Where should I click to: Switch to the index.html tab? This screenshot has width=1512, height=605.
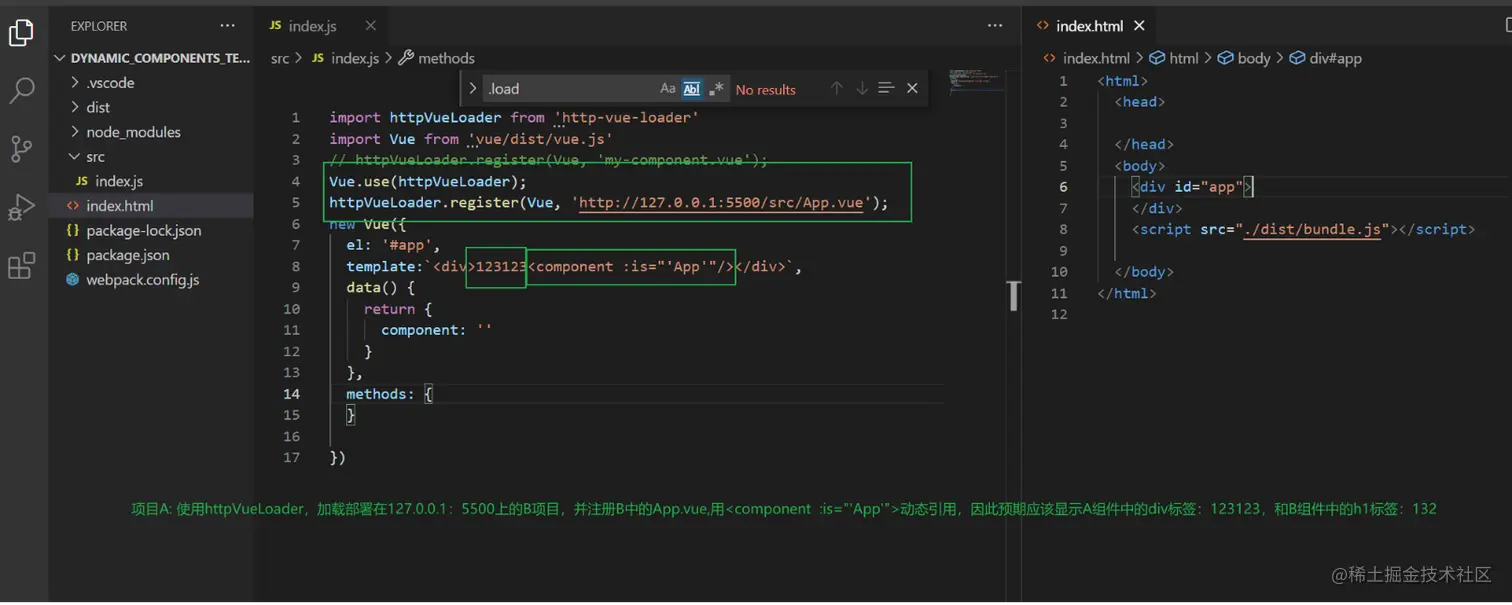[1088, 26]
